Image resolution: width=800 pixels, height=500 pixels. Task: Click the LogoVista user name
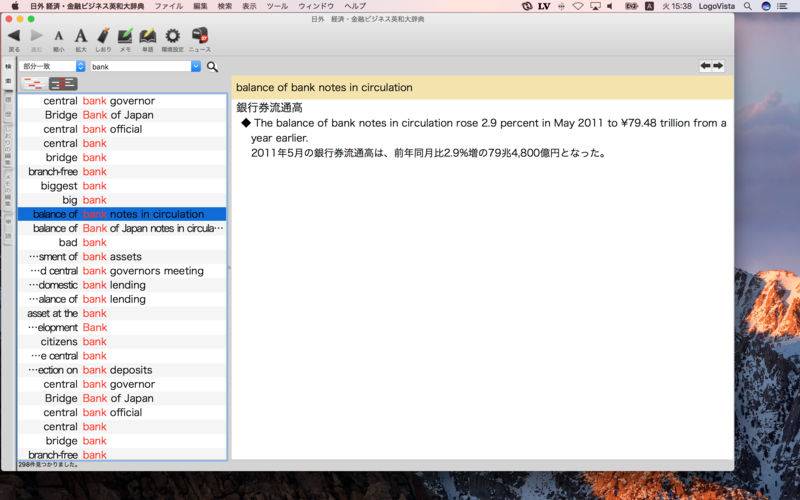[717, 6]
